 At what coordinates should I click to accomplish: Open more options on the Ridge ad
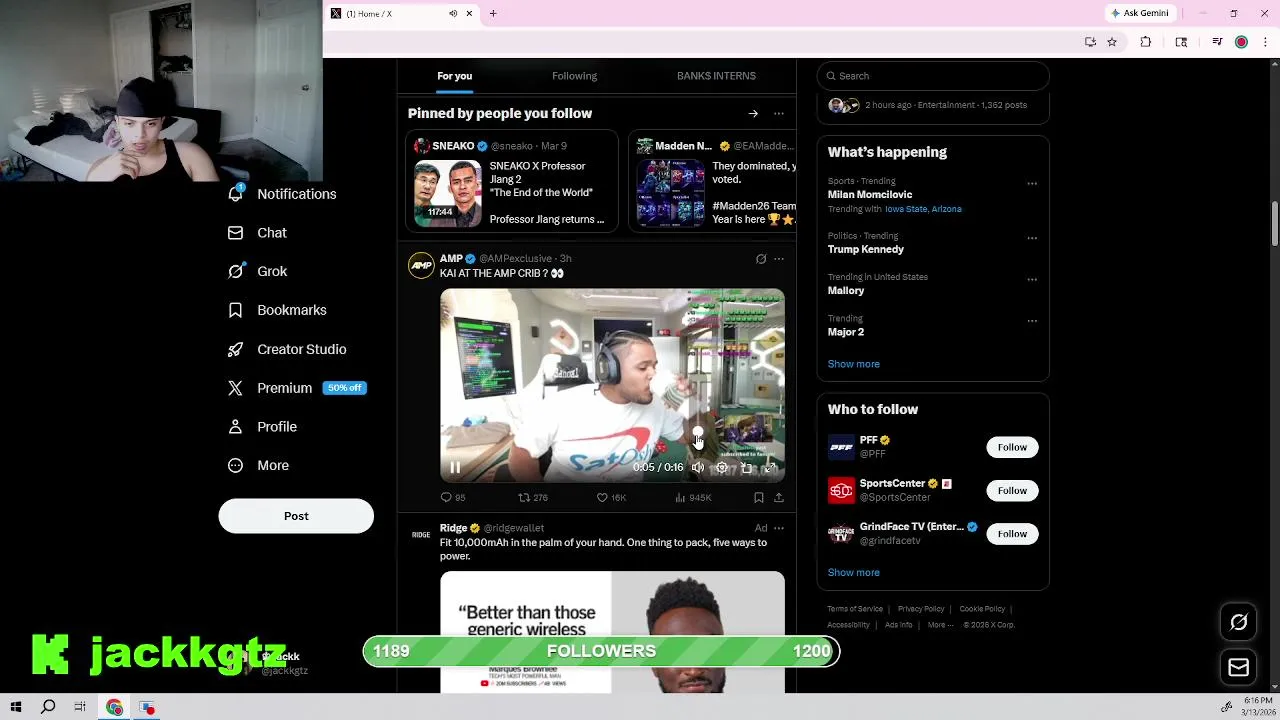[x=779, y=528]
